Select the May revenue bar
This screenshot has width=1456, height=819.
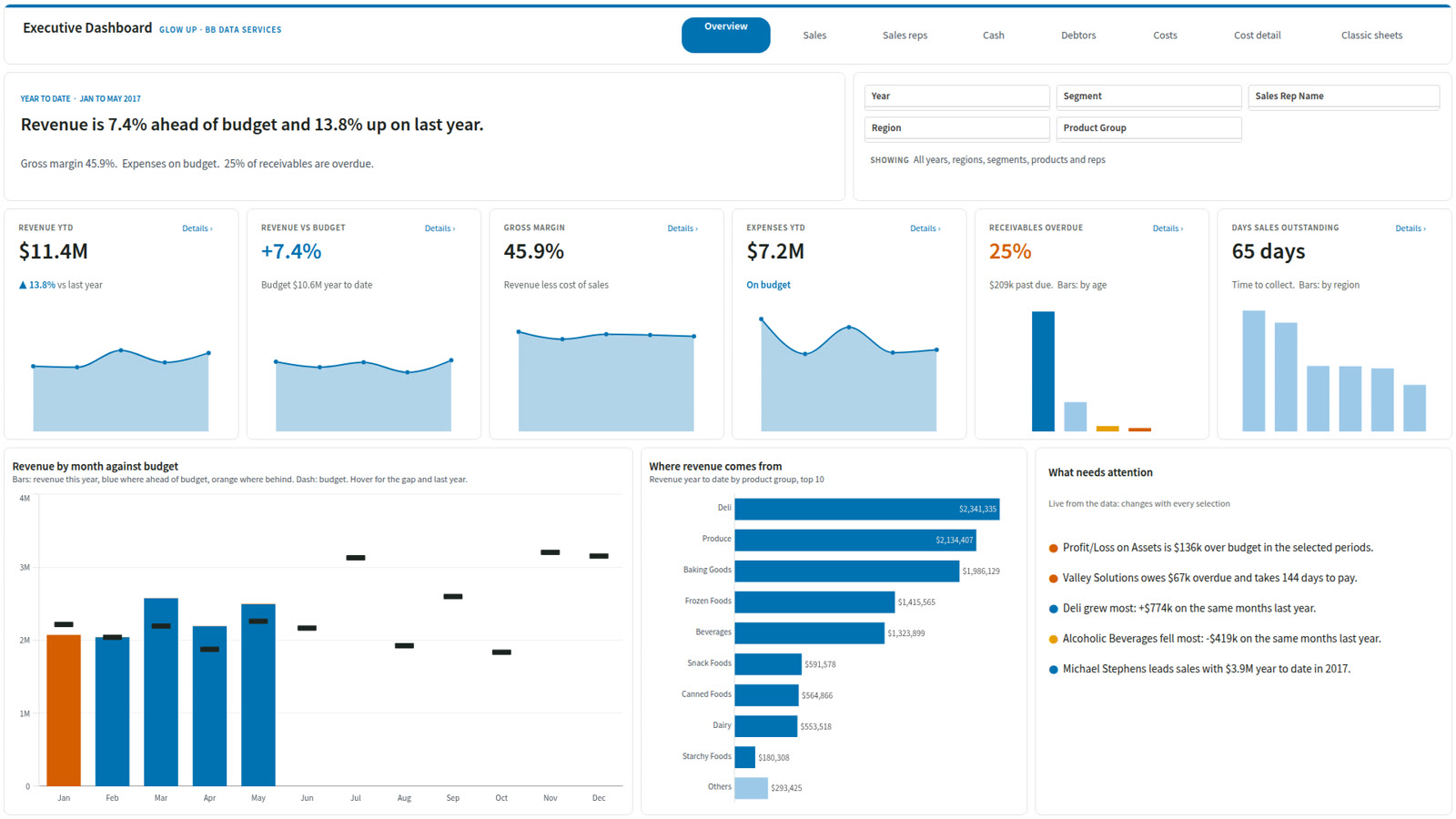point(258,694)
